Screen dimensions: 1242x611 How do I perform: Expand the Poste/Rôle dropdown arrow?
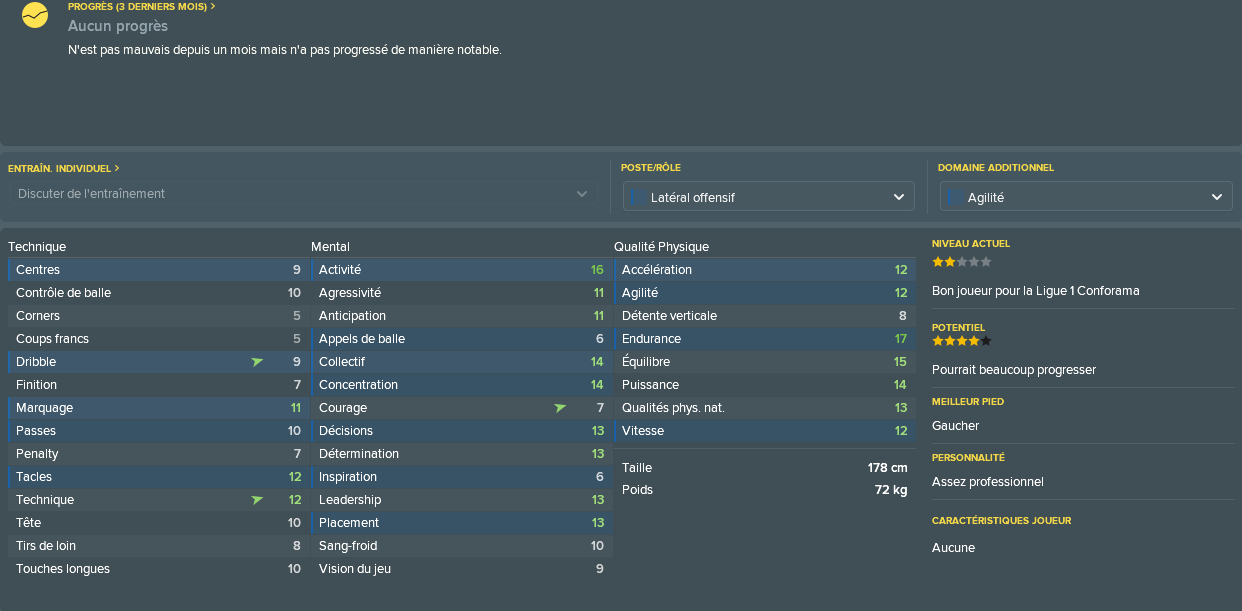[x=898, y=197]
